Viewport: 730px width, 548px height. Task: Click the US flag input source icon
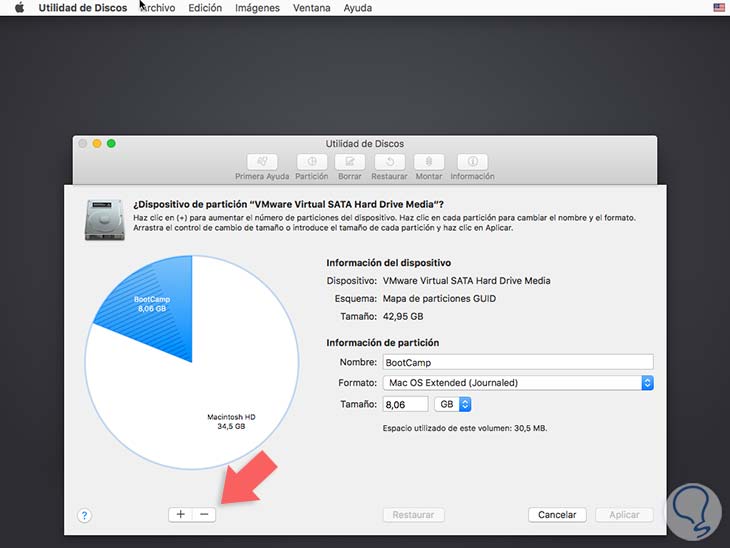(719, 7)
